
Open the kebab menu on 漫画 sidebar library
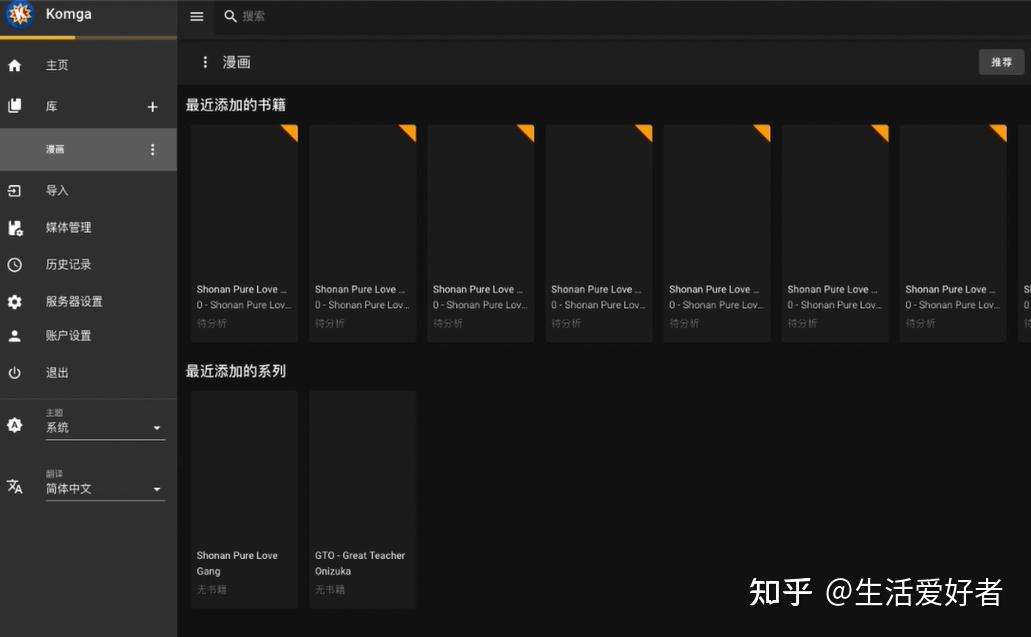pyautogui.click(x=152, y=149)
